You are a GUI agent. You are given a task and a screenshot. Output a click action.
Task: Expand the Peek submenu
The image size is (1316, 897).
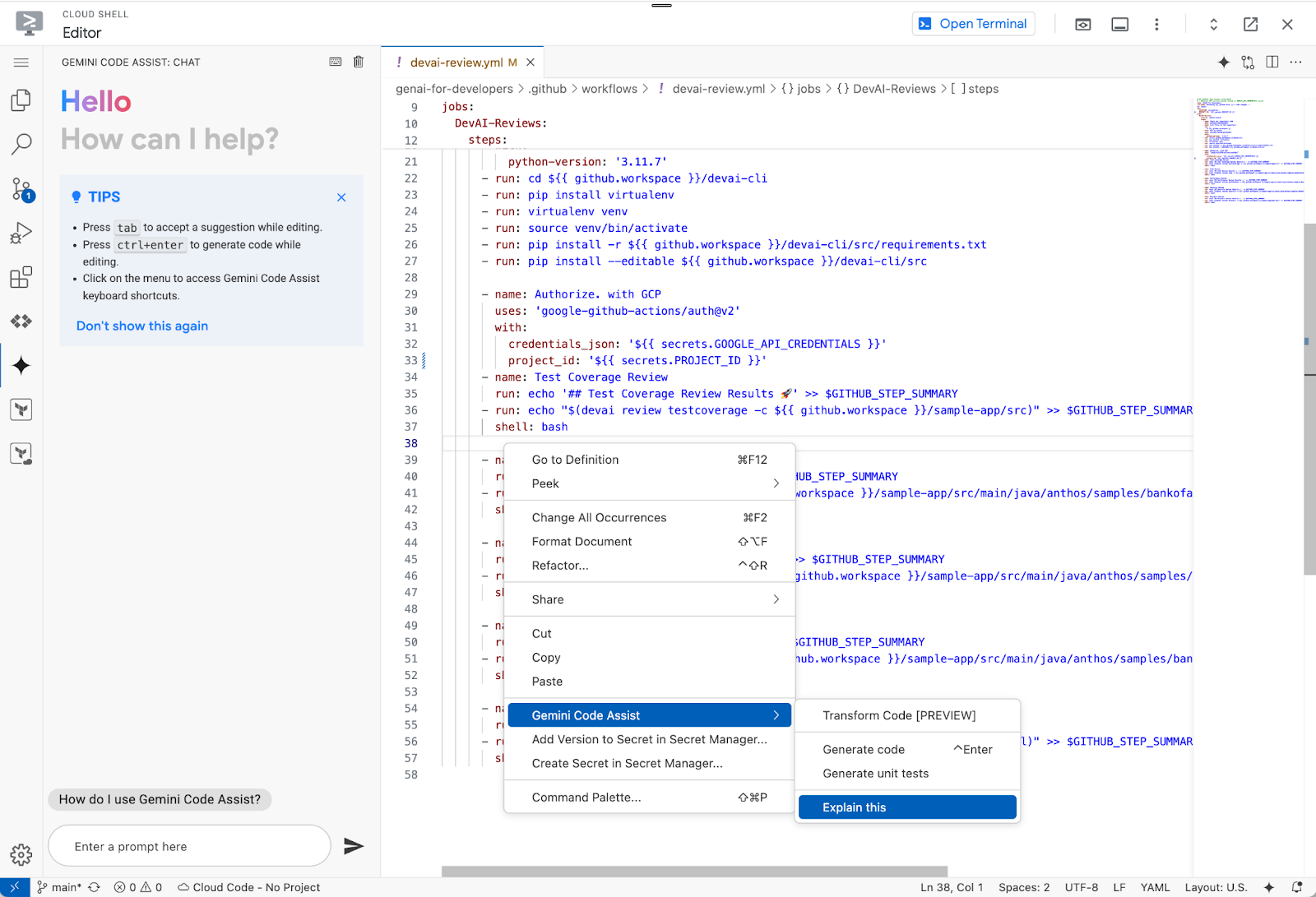[650, 483]
